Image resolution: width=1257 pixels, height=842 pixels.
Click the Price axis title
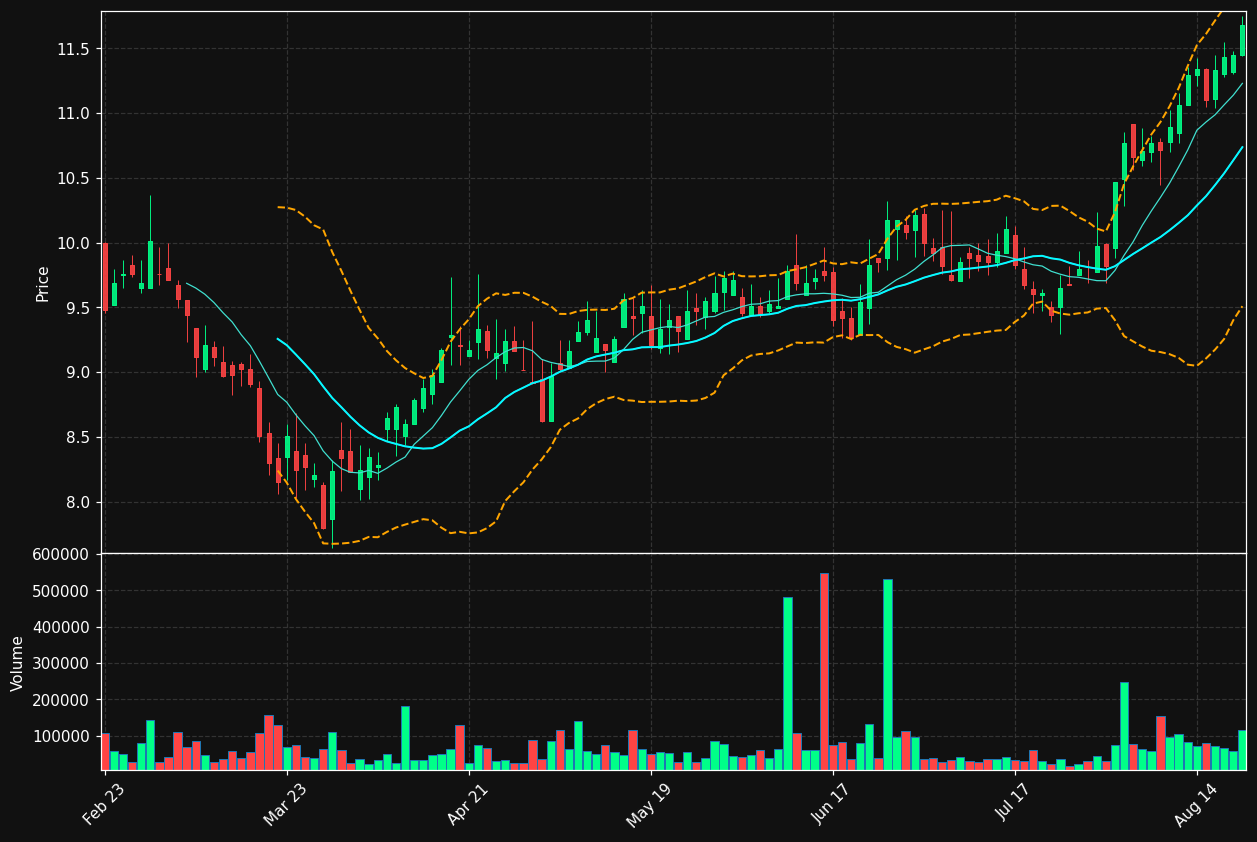click(43, 283)
